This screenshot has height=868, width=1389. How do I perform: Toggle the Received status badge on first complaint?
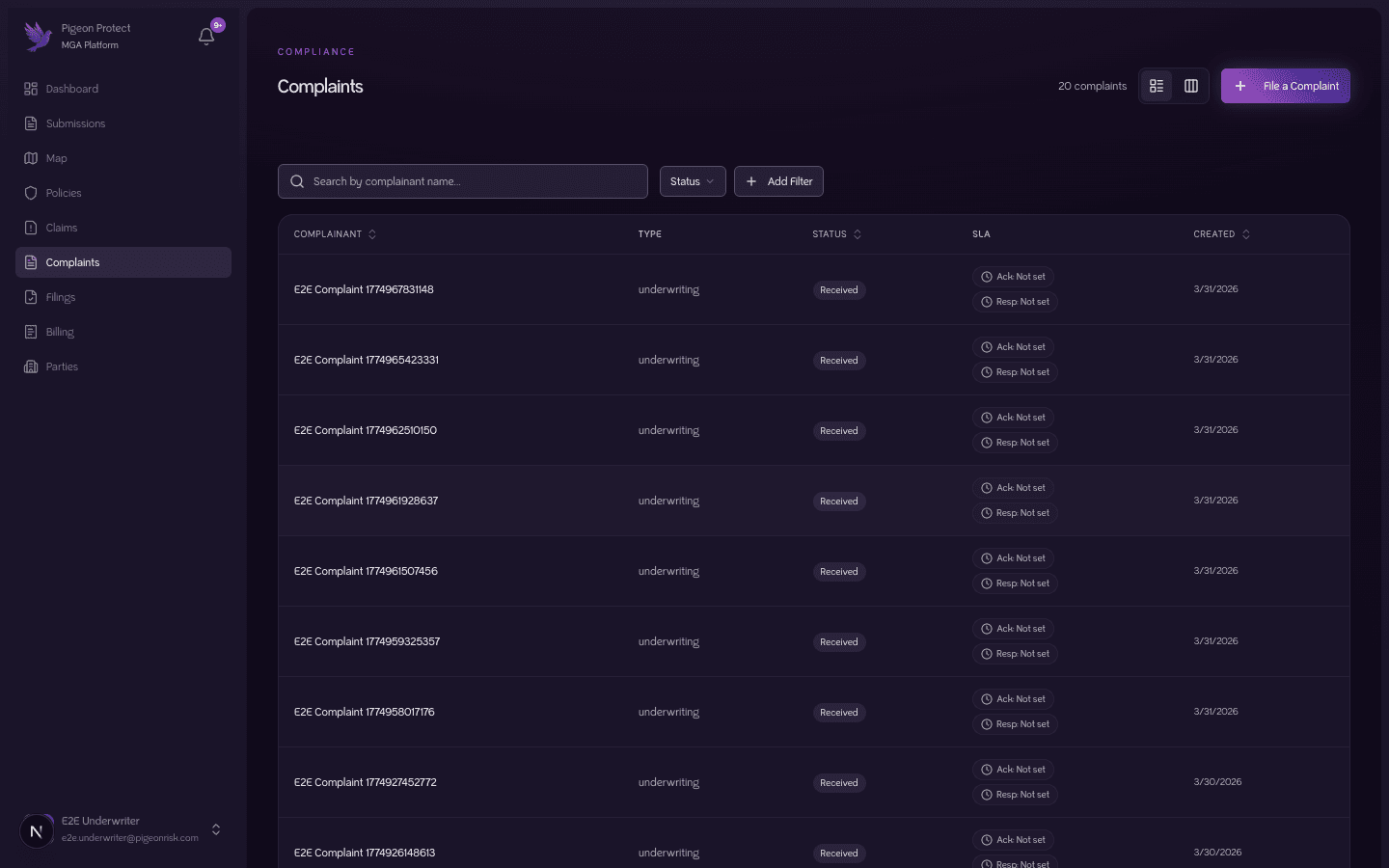(838, 289)
